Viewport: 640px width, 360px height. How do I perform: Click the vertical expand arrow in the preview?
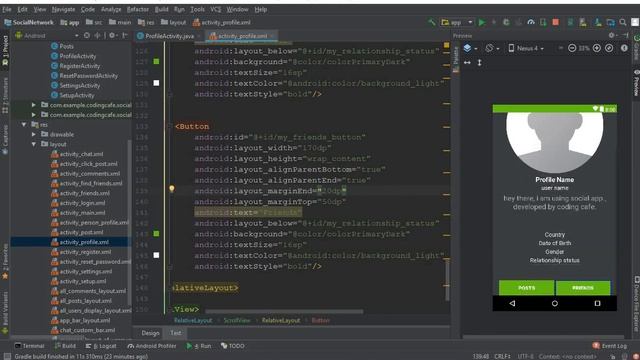coord(480,62)
